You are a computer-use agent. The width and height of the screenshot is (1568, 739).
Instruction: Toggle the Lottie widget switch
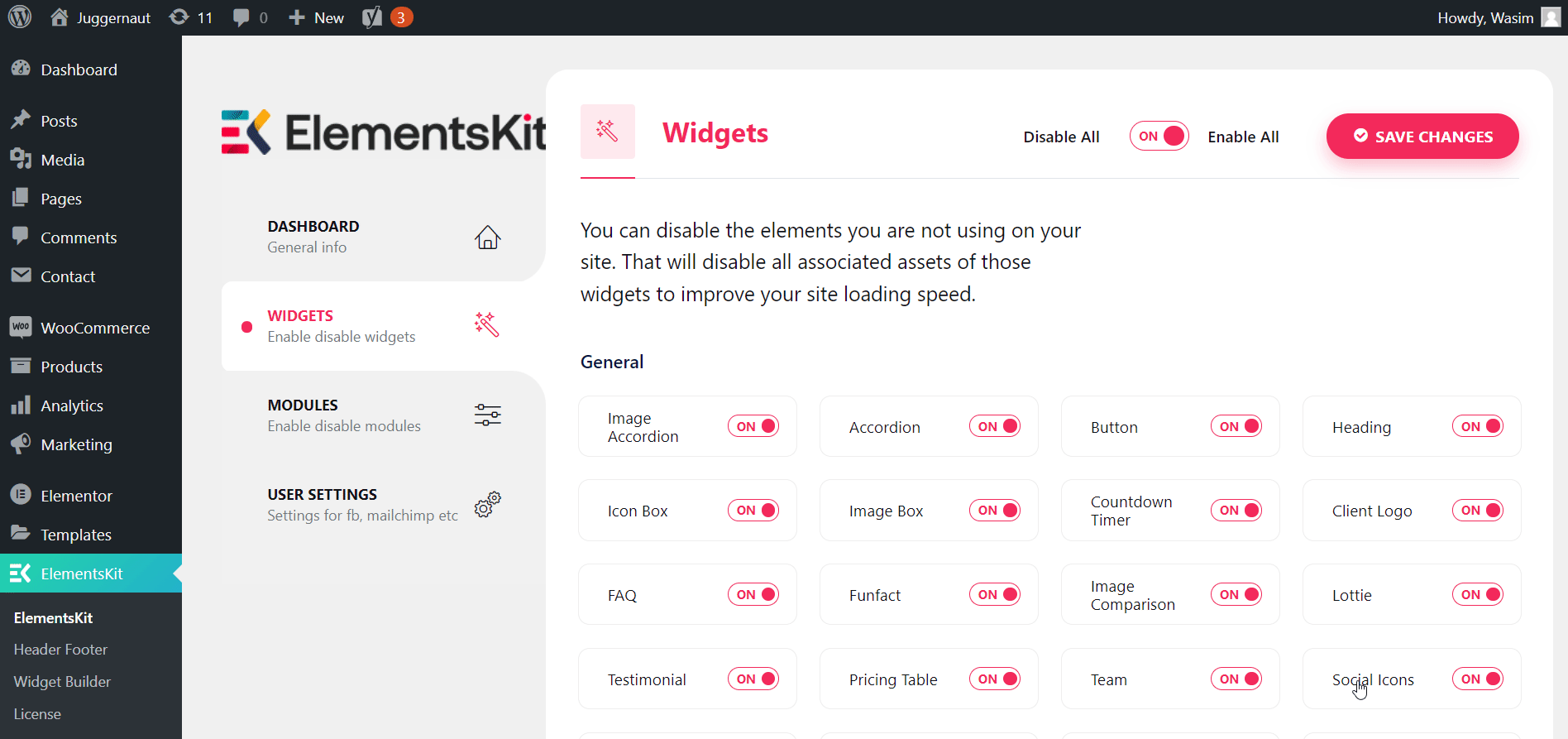(1478, 595)
